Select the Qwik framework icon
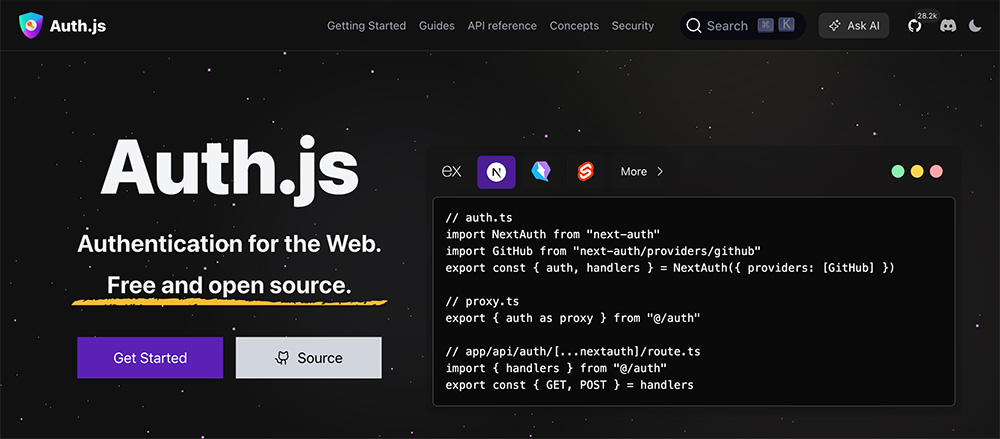The image size is (1000, 439). [541, 172]
